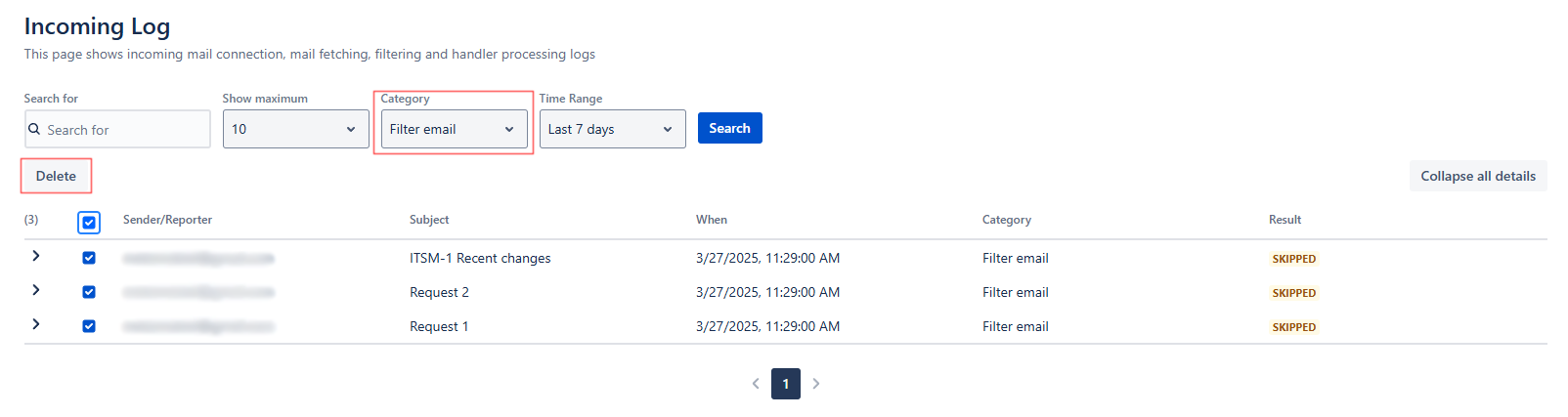The image size is (1568, 417).
Task: Uncheck the ITSM-1 Recent changes row checkbox
Action: (x=89, y=258)
